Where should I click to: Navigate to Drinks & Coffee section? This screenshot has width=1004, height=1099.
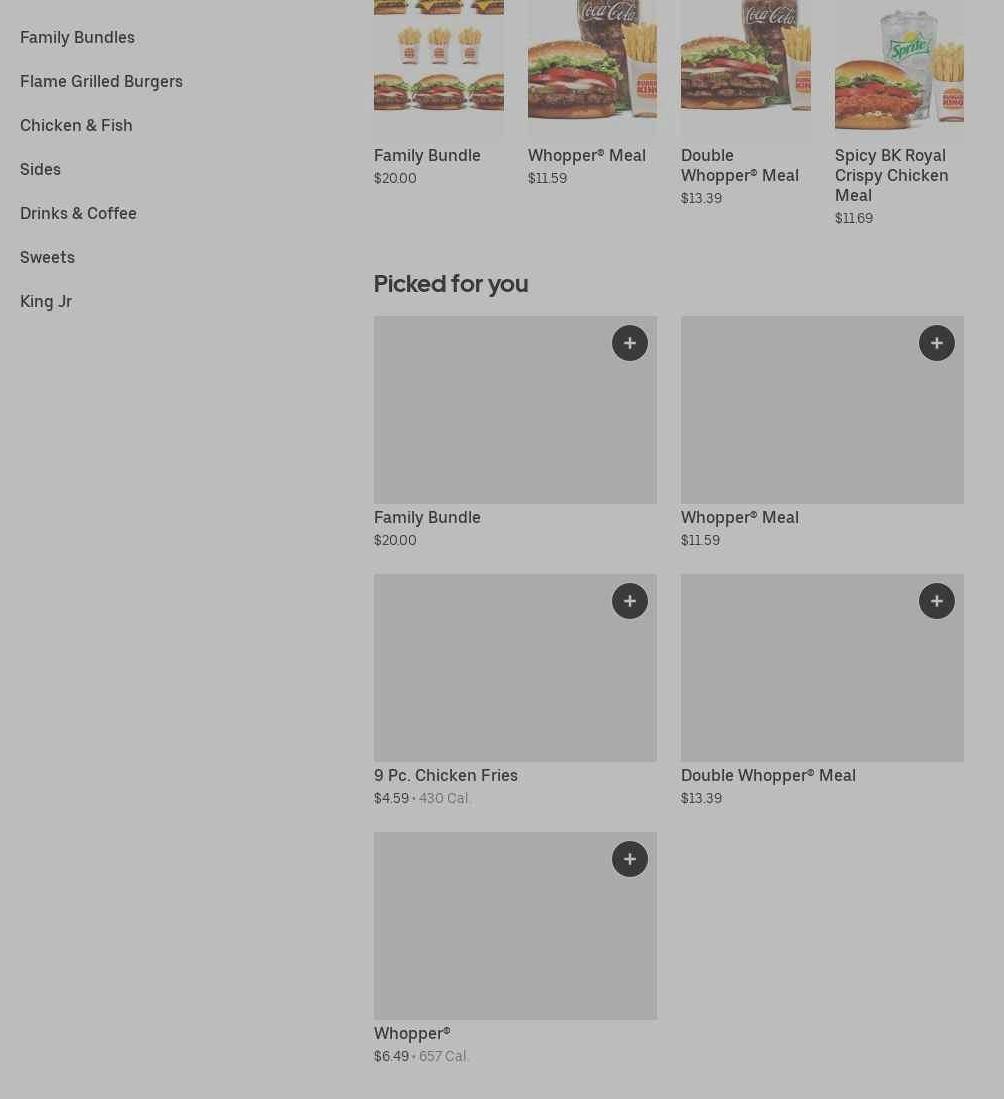78,213
